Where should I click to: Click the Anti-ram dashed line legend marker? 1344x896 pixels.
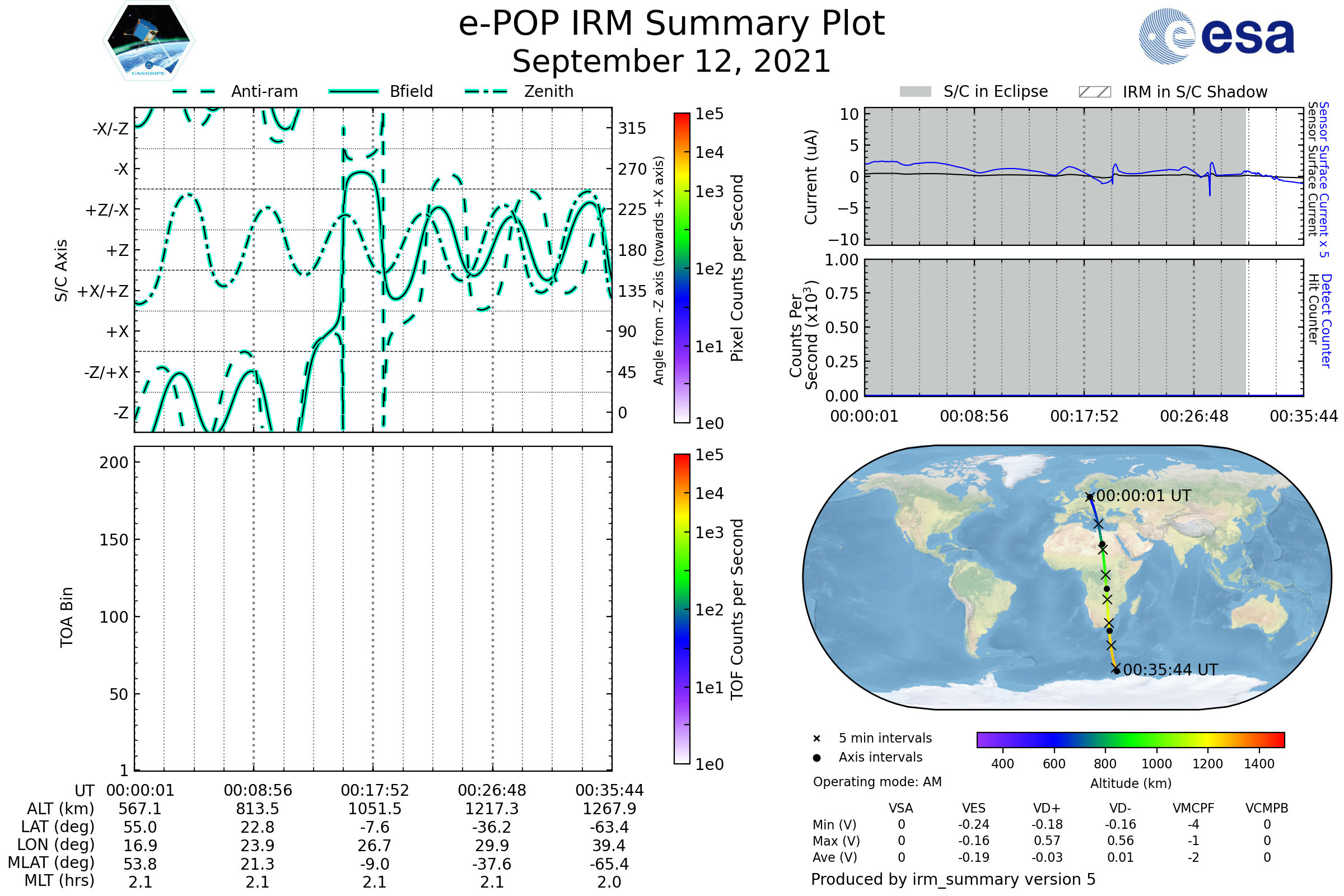[194, 91]
